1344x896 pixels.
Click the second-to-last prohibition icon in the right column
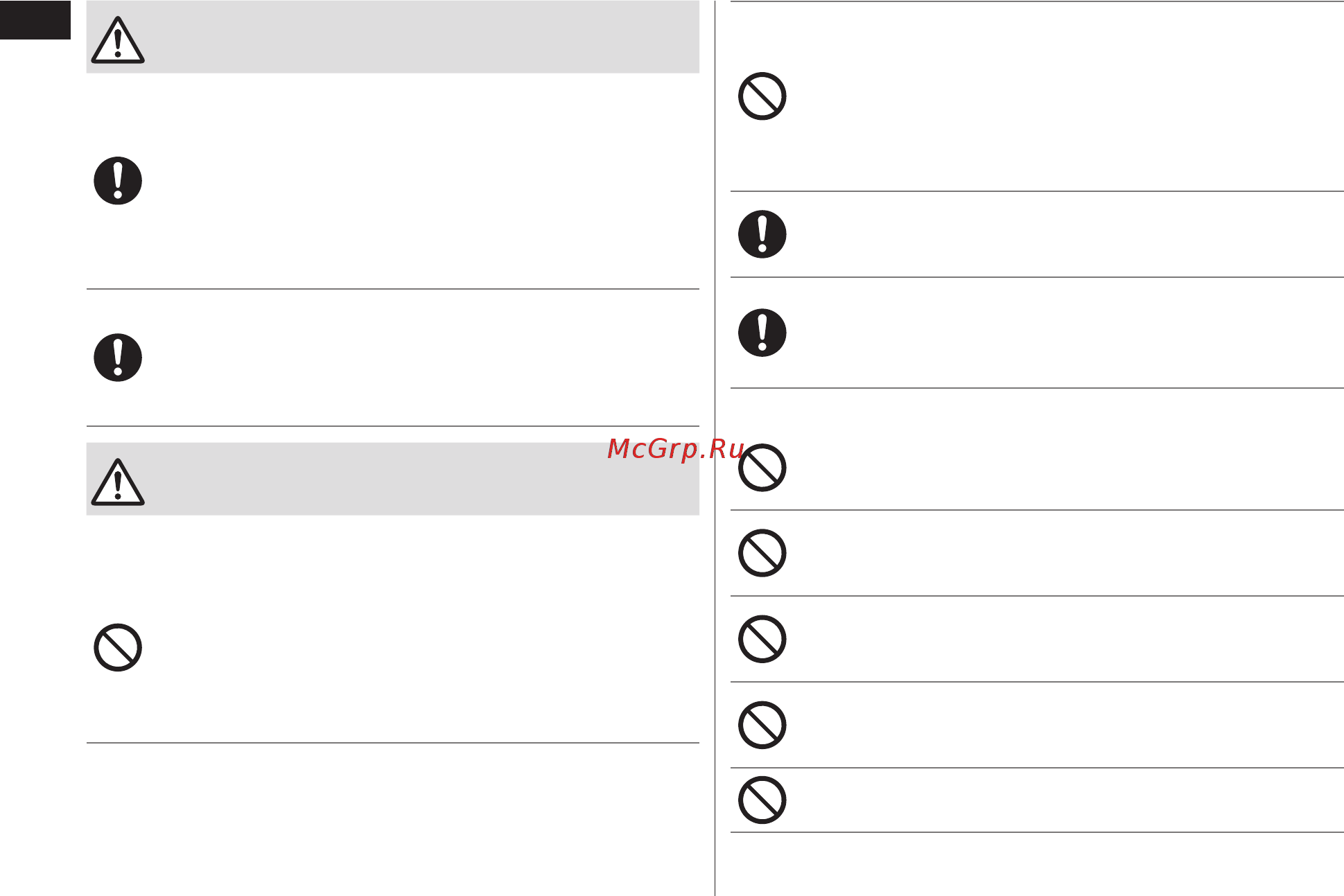762,726
